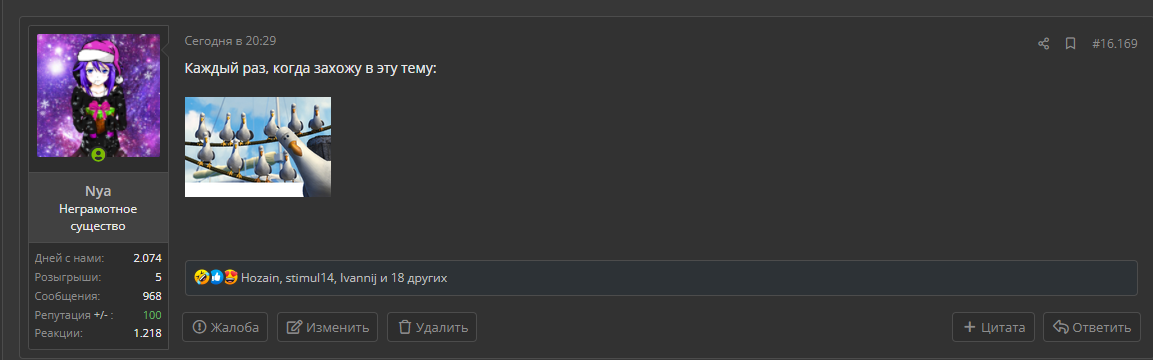Add the post to multi-quote with Цитата
The width and height of the screenshot is (1153, 360).
tap(993, 327)
